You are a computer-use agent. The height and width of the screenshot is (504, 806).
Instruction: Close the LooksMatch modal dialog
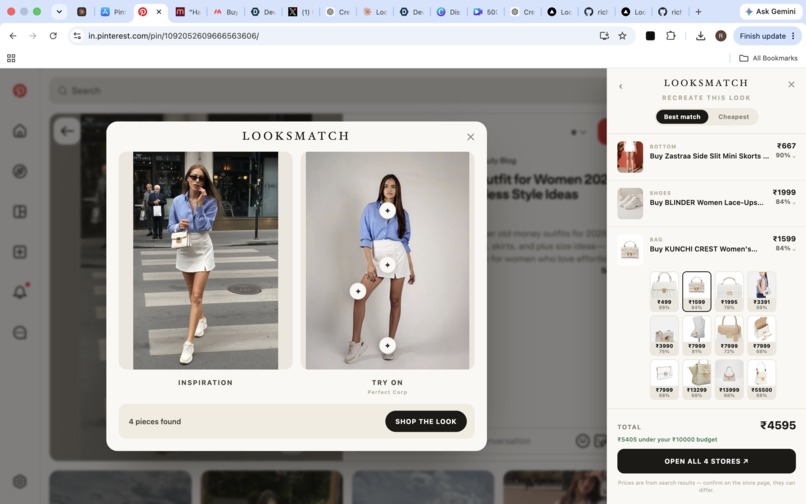[470, 137]
